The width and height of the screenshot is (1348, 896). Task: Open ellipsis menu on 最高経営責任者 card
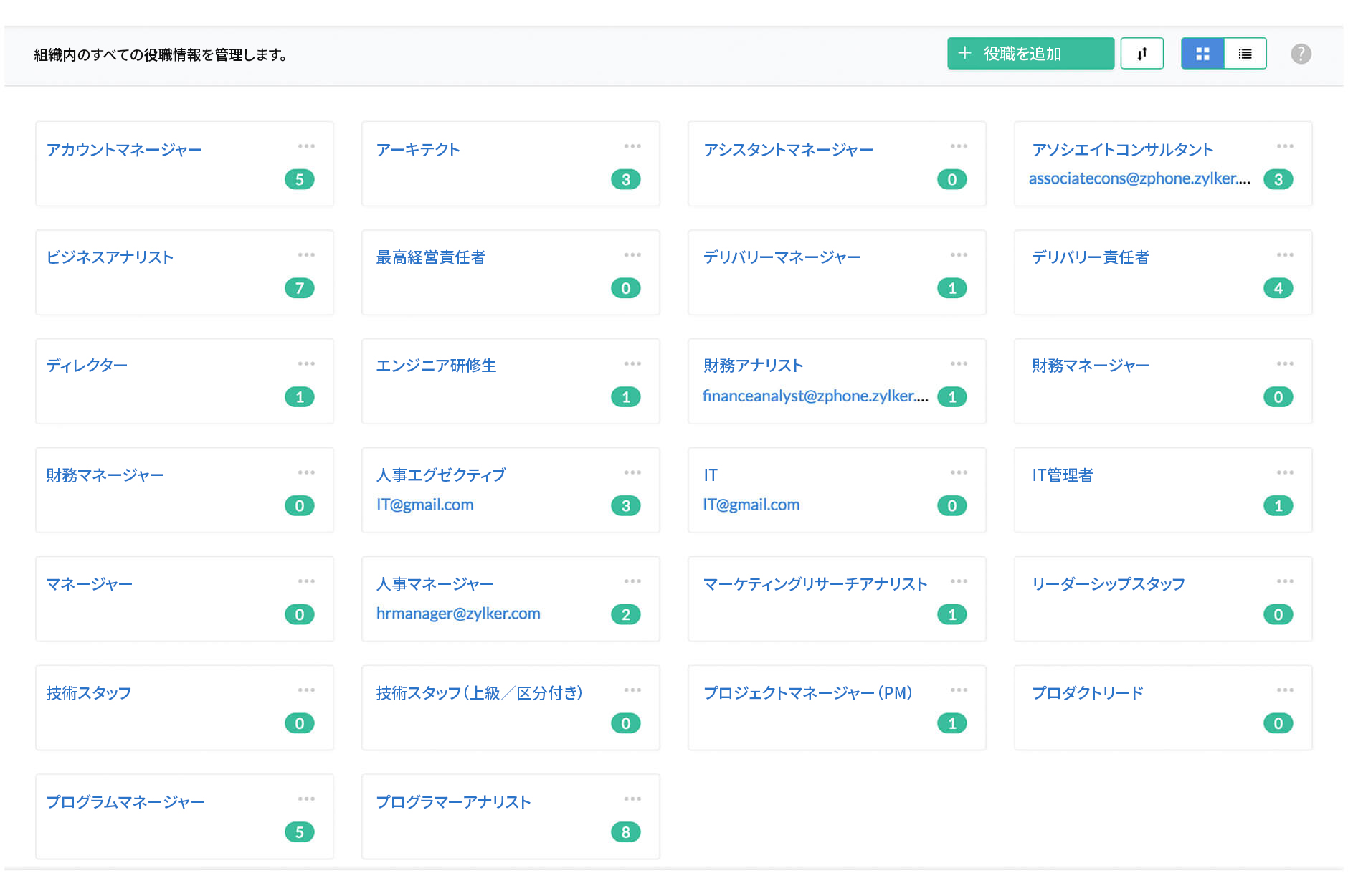pyautogui.click(x=633, y=255)
